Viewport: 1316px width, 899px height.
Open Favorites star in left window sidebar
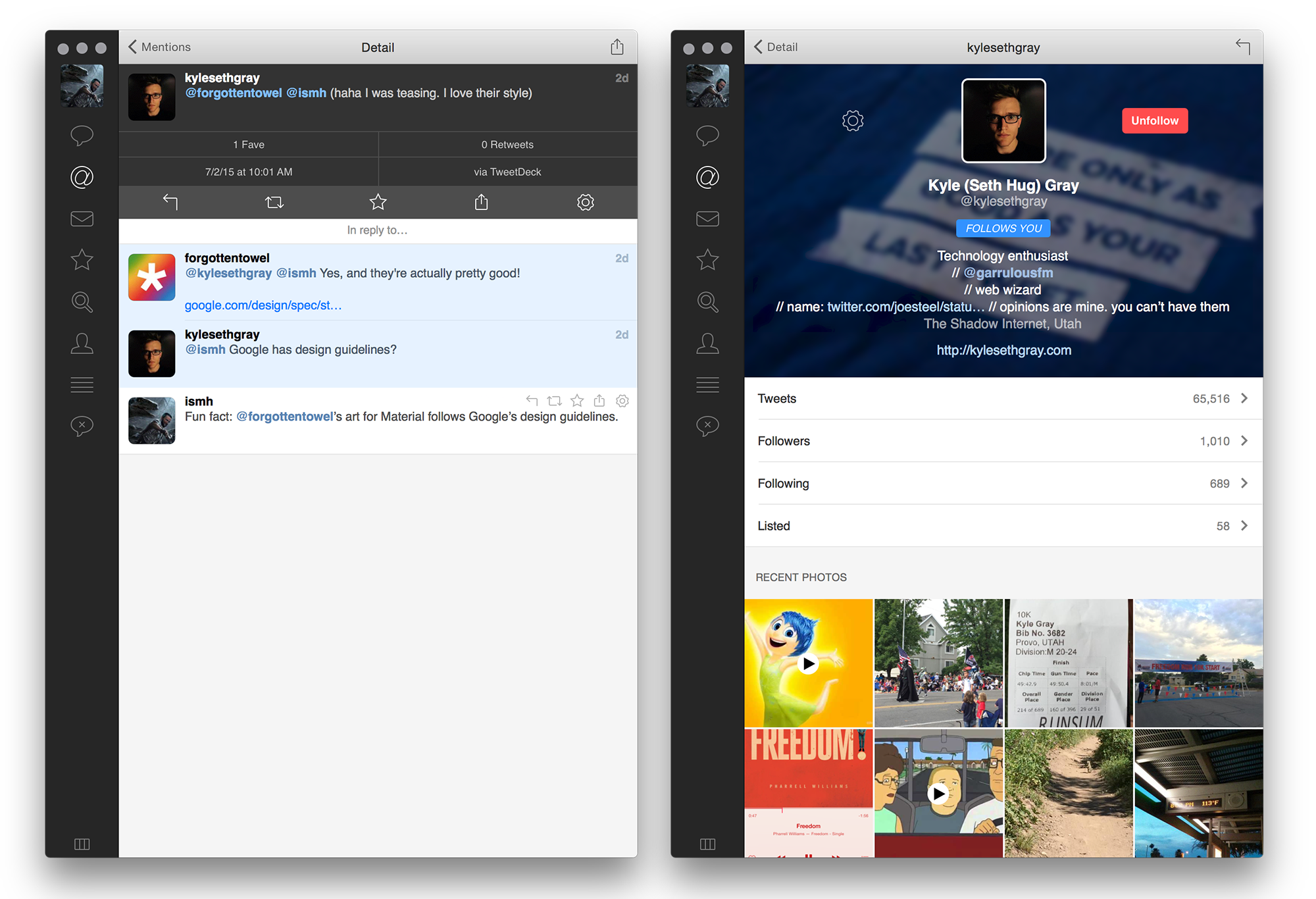point(82,260)
